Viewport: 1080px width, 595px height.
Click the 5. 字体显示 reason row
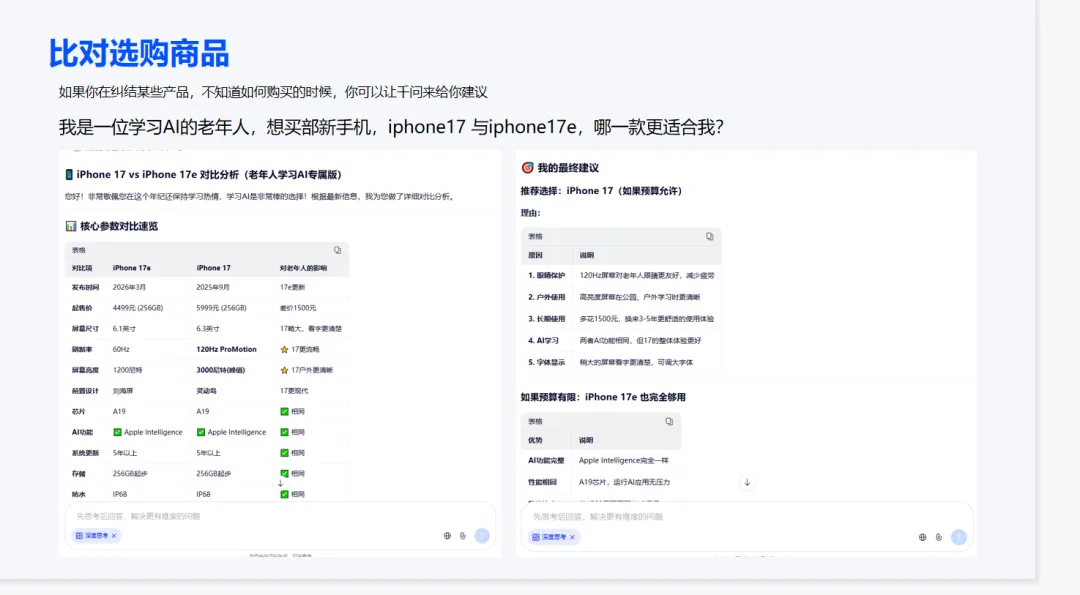click(621, 362)
